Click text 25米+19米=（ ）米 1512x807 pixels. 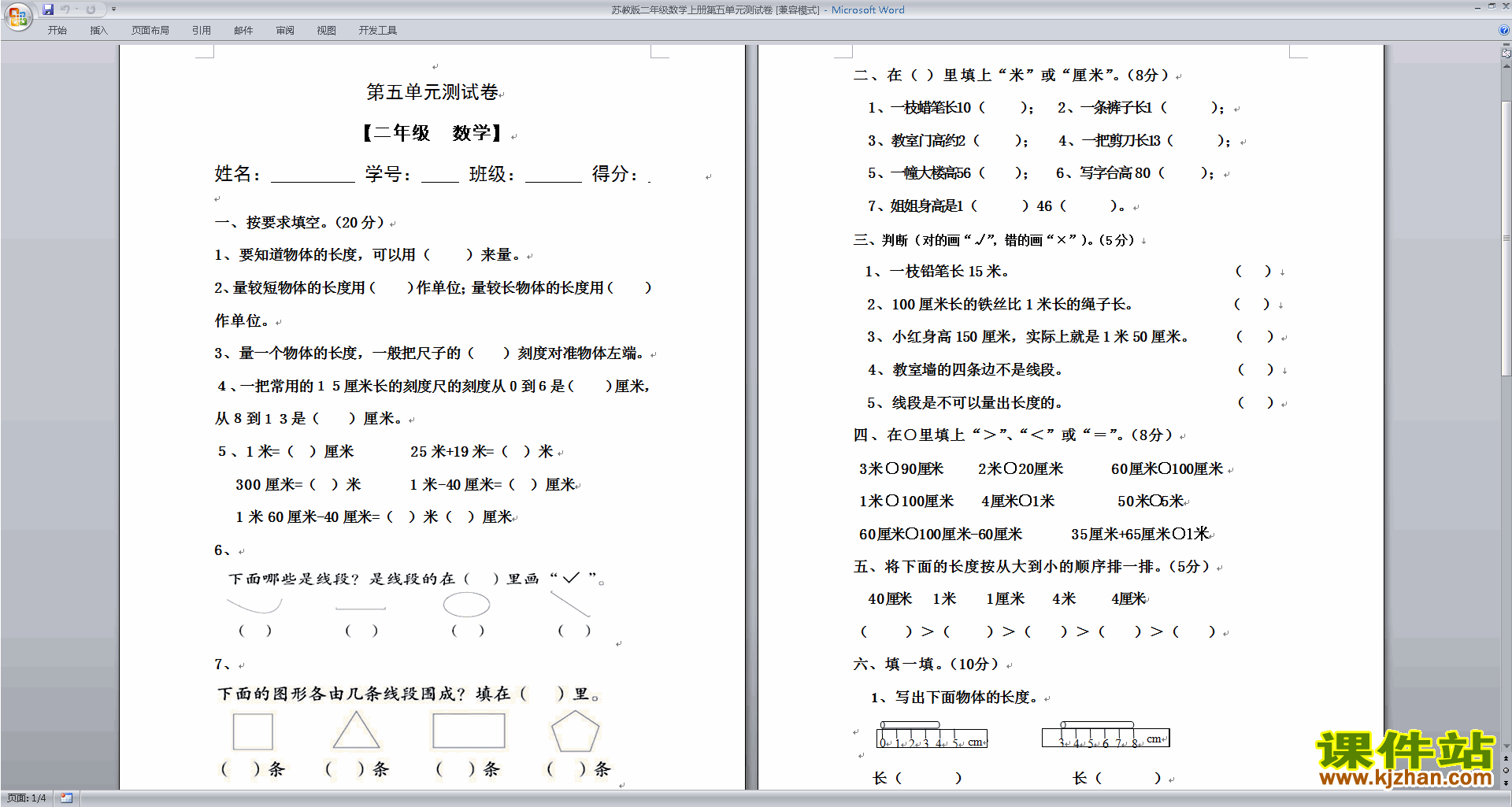[482, 452]
